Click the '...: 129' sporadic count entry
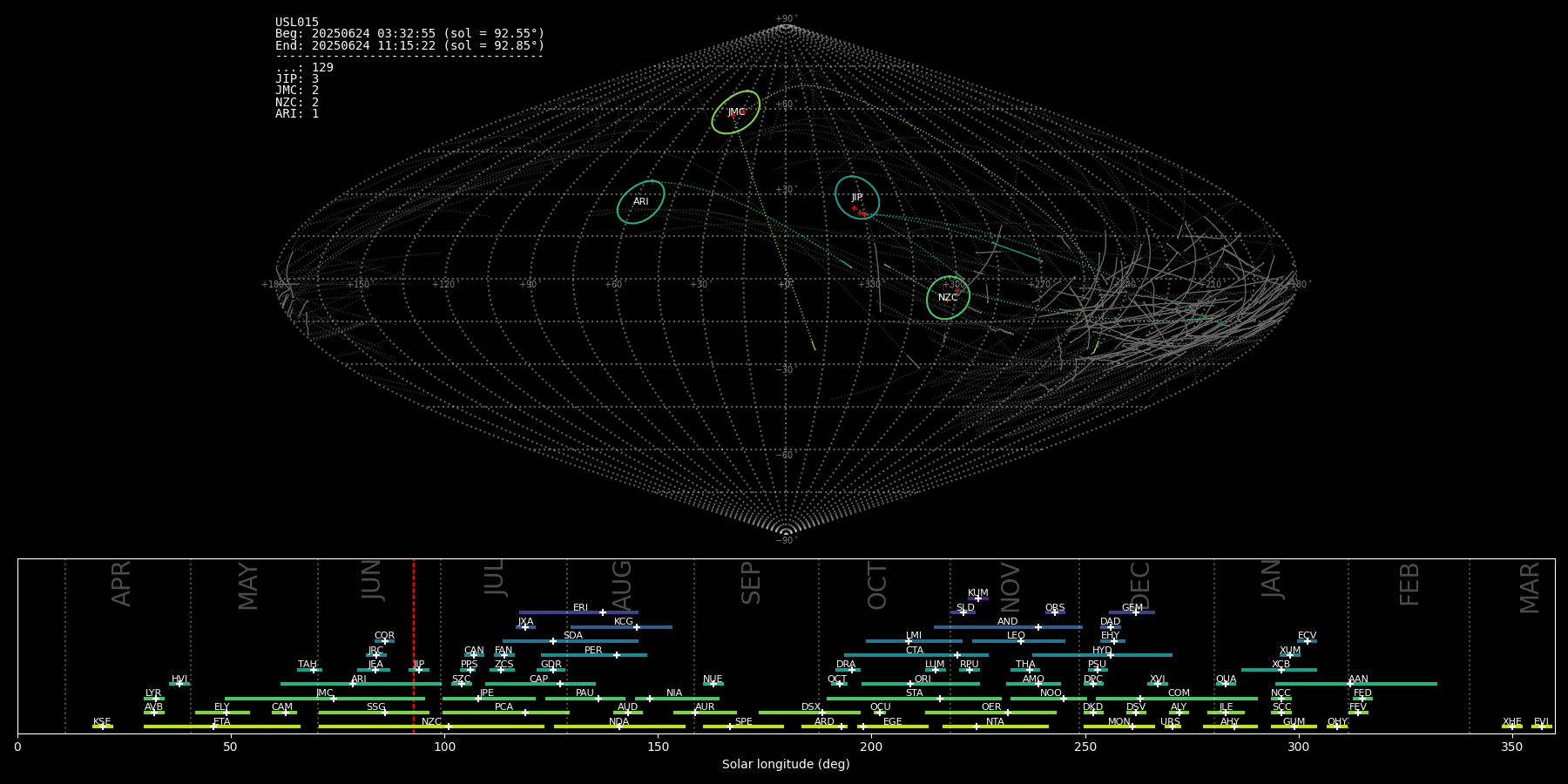Image resolution: width=1568 pixels, height=784 pixels. [304, 68]
